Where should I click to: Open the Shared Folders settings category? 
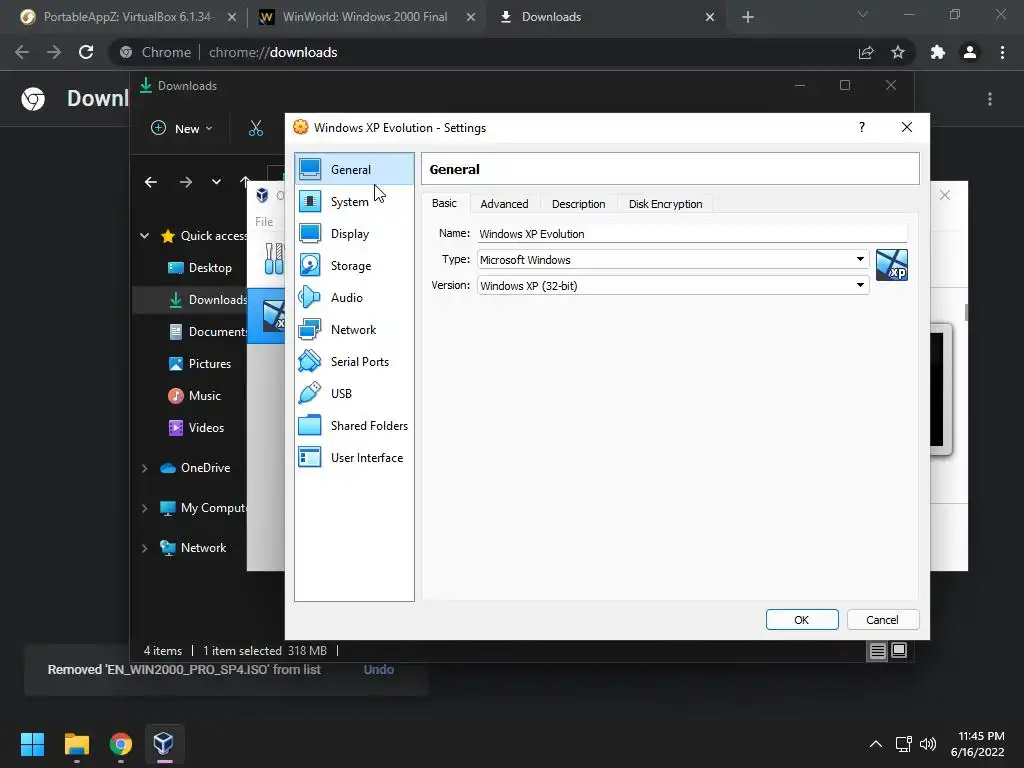(x=354, y=425)
